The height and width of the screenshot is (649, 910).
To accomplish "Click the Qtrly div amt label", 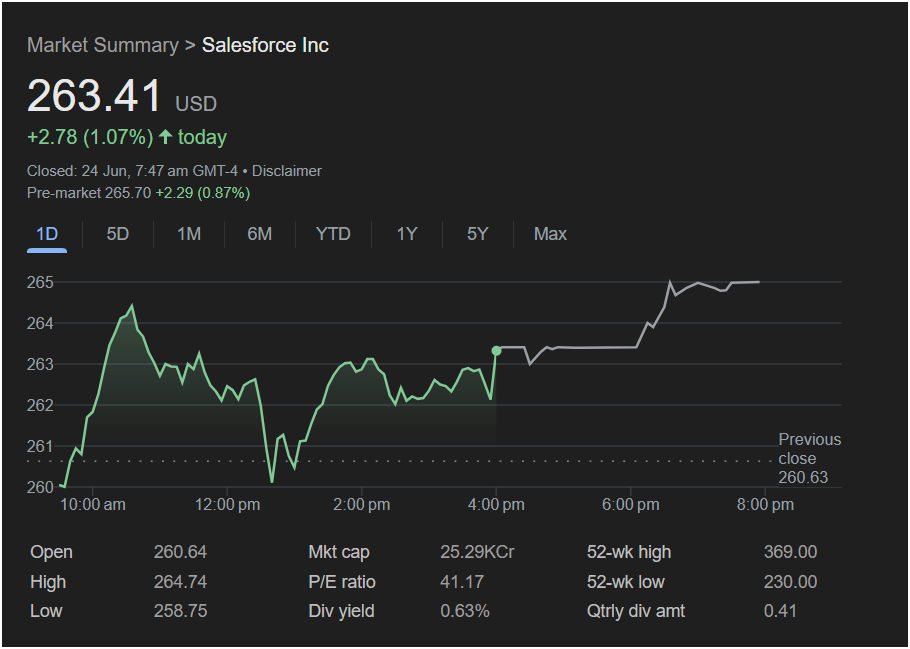I will 636,611.
